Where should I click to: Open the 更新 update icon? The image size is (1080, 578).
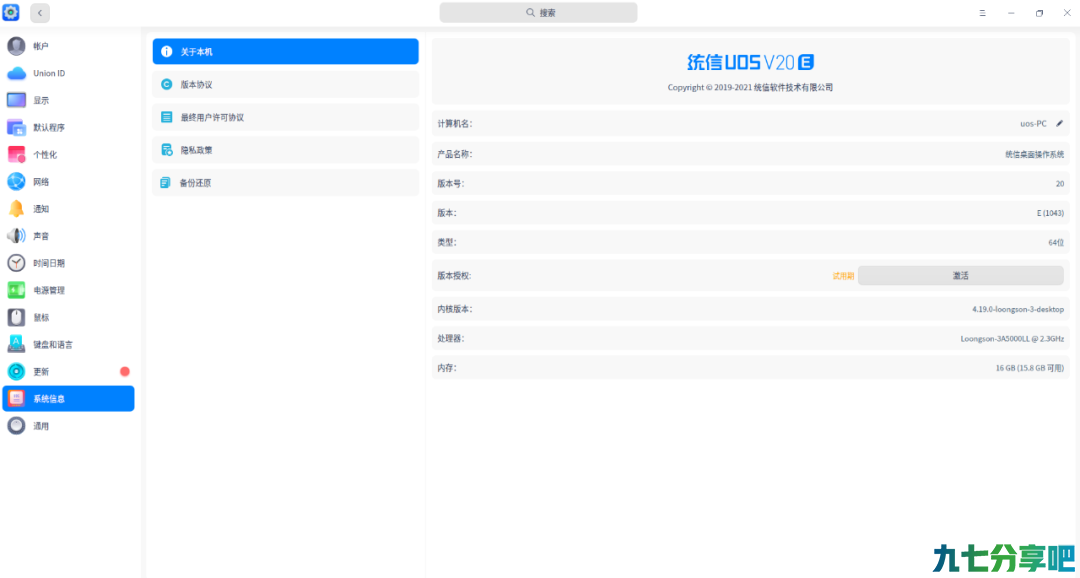pyautogui.click(x=16, y=371)
